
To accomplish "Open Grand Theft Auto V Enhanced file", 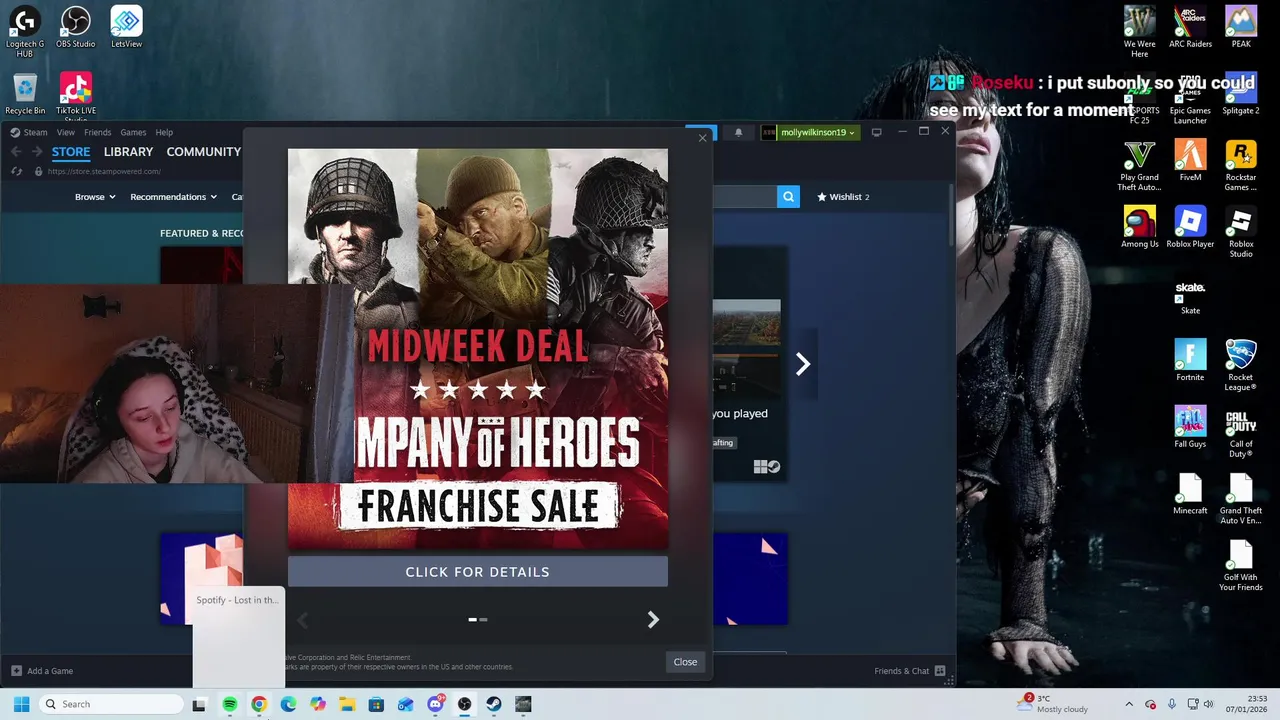I will click(x=1241, y=499).
